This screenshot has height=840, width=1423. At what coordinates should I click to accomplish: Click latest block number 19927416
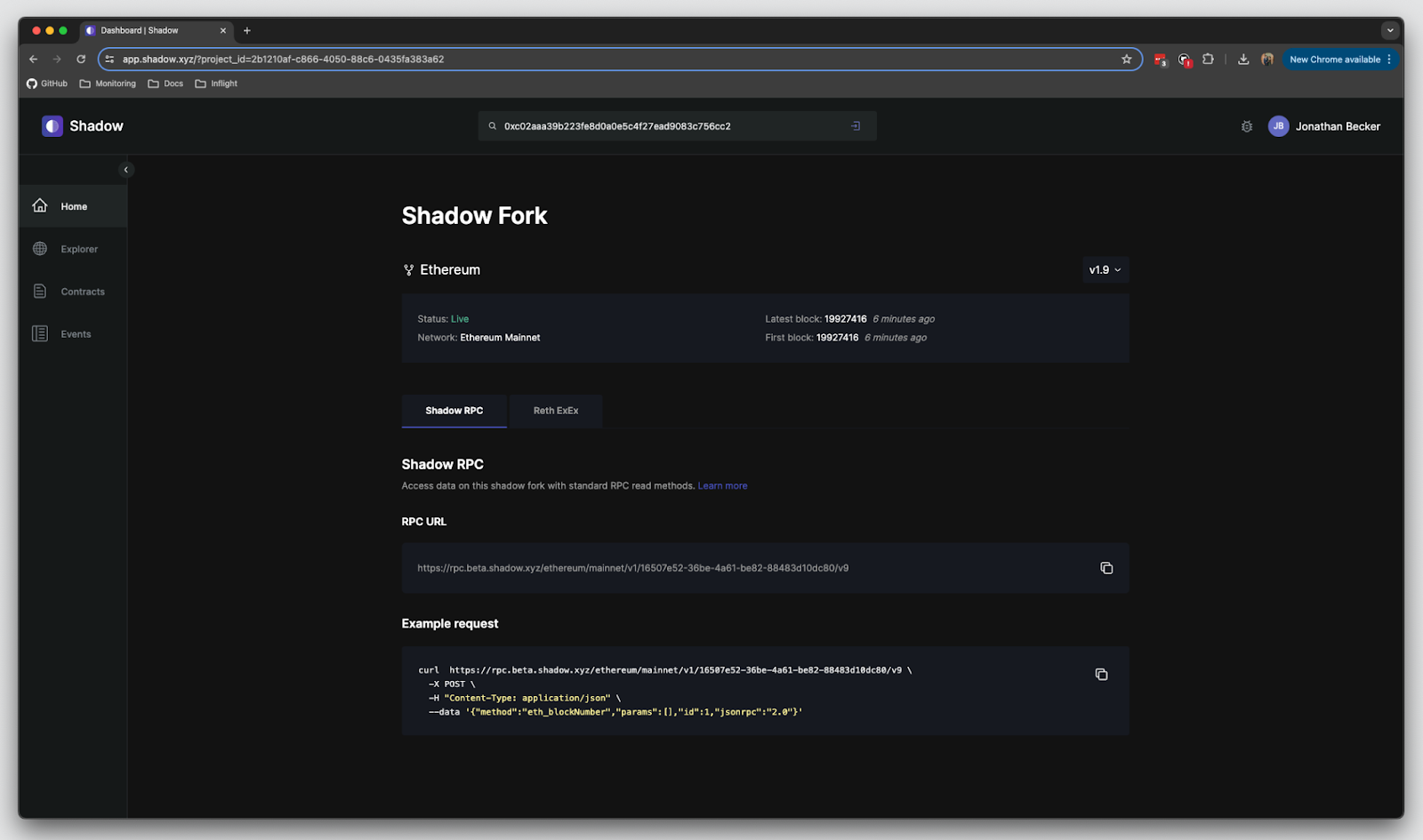[845, 319]
